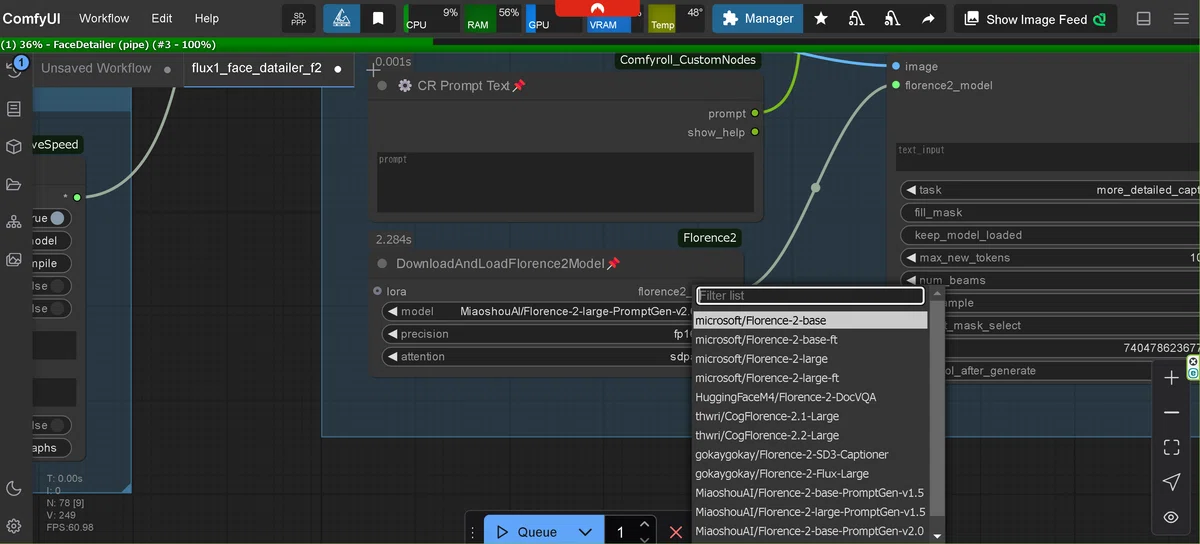The width and height of the screenshot is (1200, 544).
Task: Collapse CR Prompt Text node dot
Action: pos(382,86)
